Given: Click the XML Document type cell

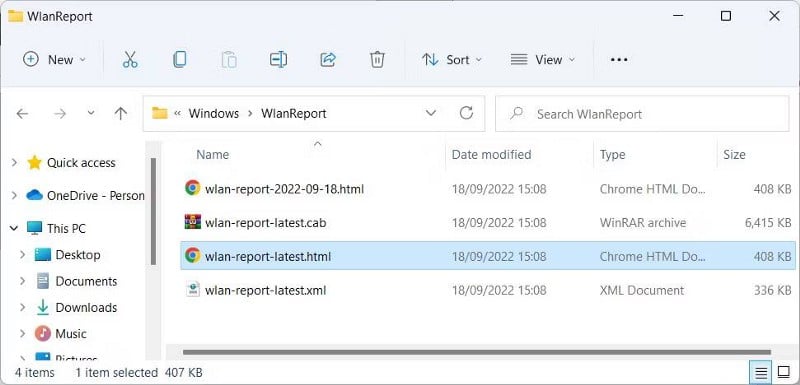Looking at the screenshot, I should [642, 290].
